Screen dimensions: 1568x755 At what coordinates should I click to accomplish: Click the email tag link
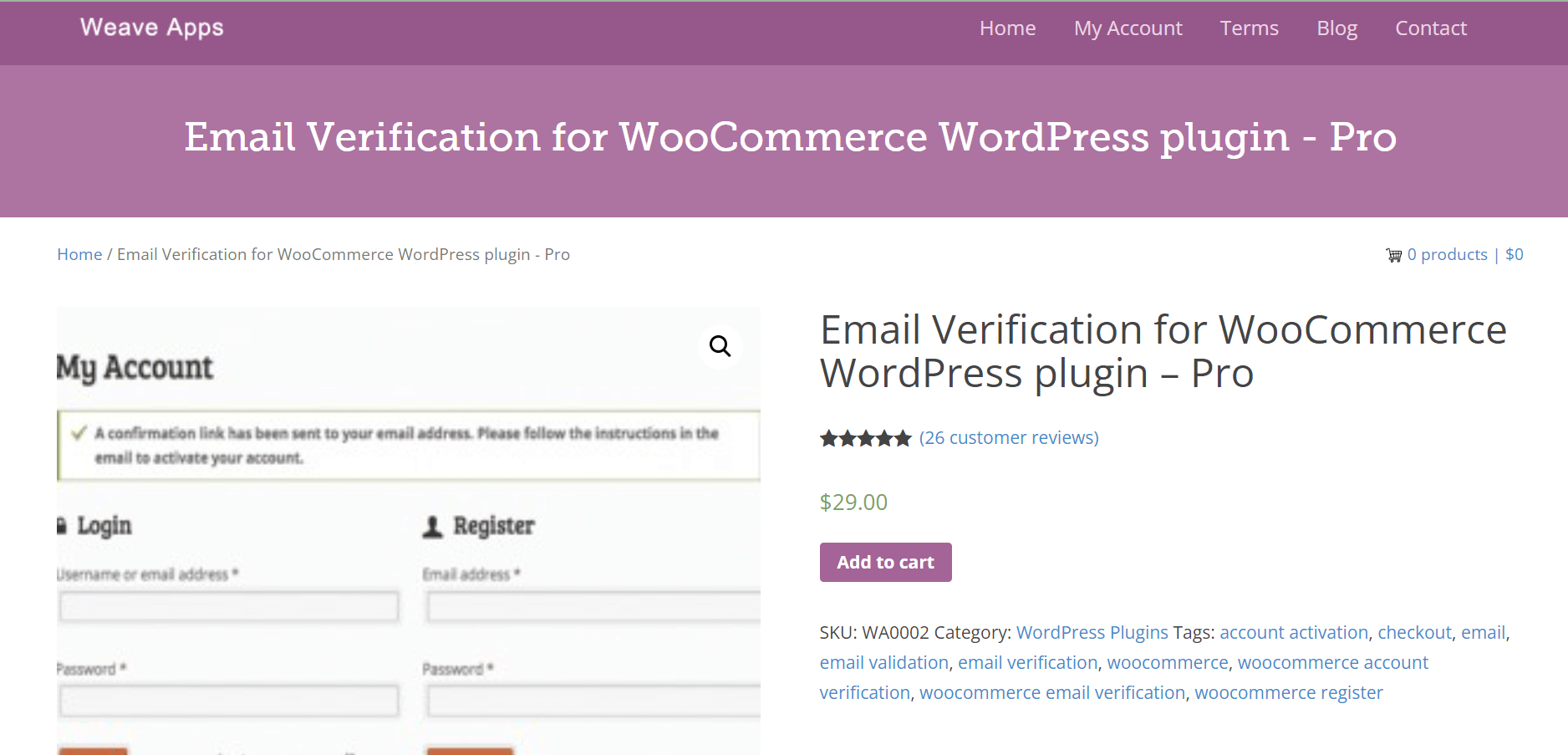coord(1483,632)
